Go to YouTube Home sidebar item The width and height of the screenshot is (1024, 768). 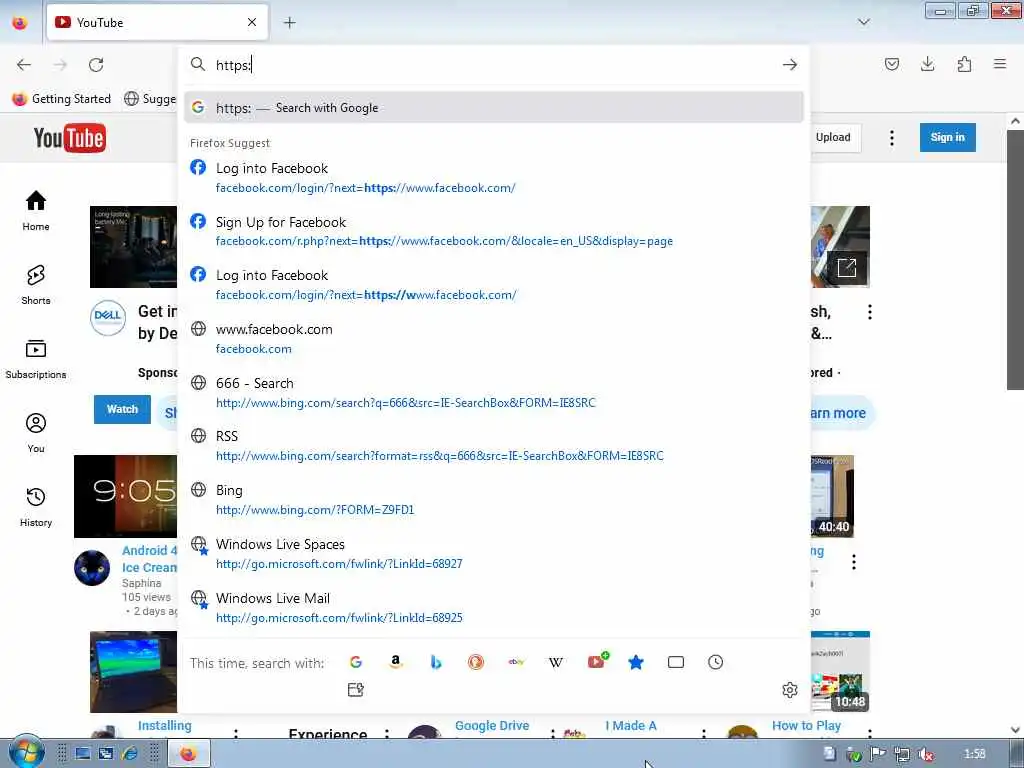click(36, 211)
